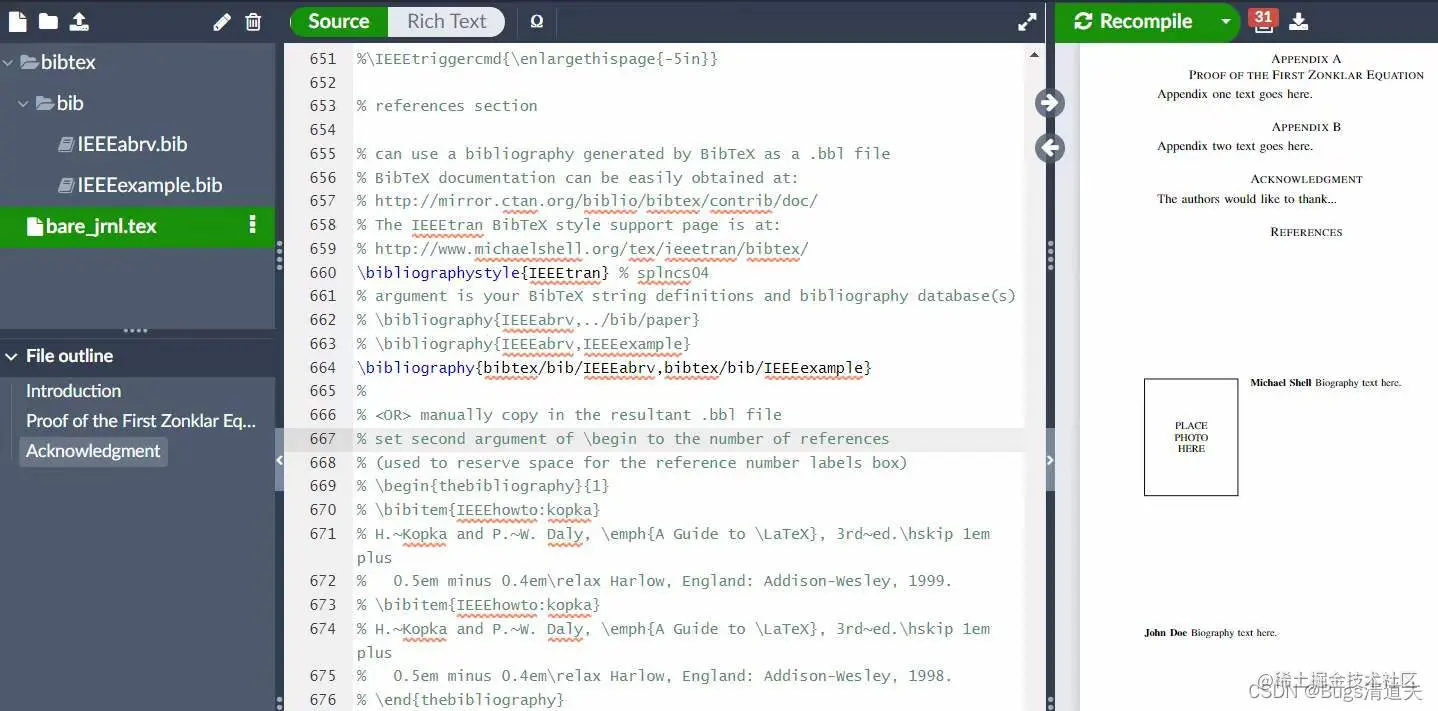This screenshot has width=1438, height=711.
Task: Switch the editor to Source mode
Action: click(x=338, y=21)
